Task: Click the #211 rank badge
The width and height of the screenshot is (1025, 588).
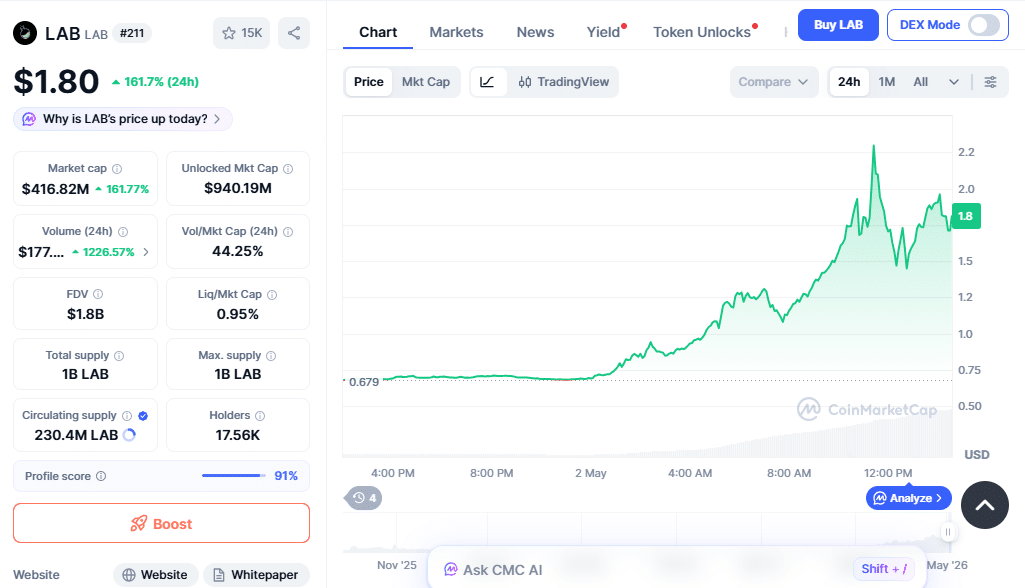Action: click(132, 33)
